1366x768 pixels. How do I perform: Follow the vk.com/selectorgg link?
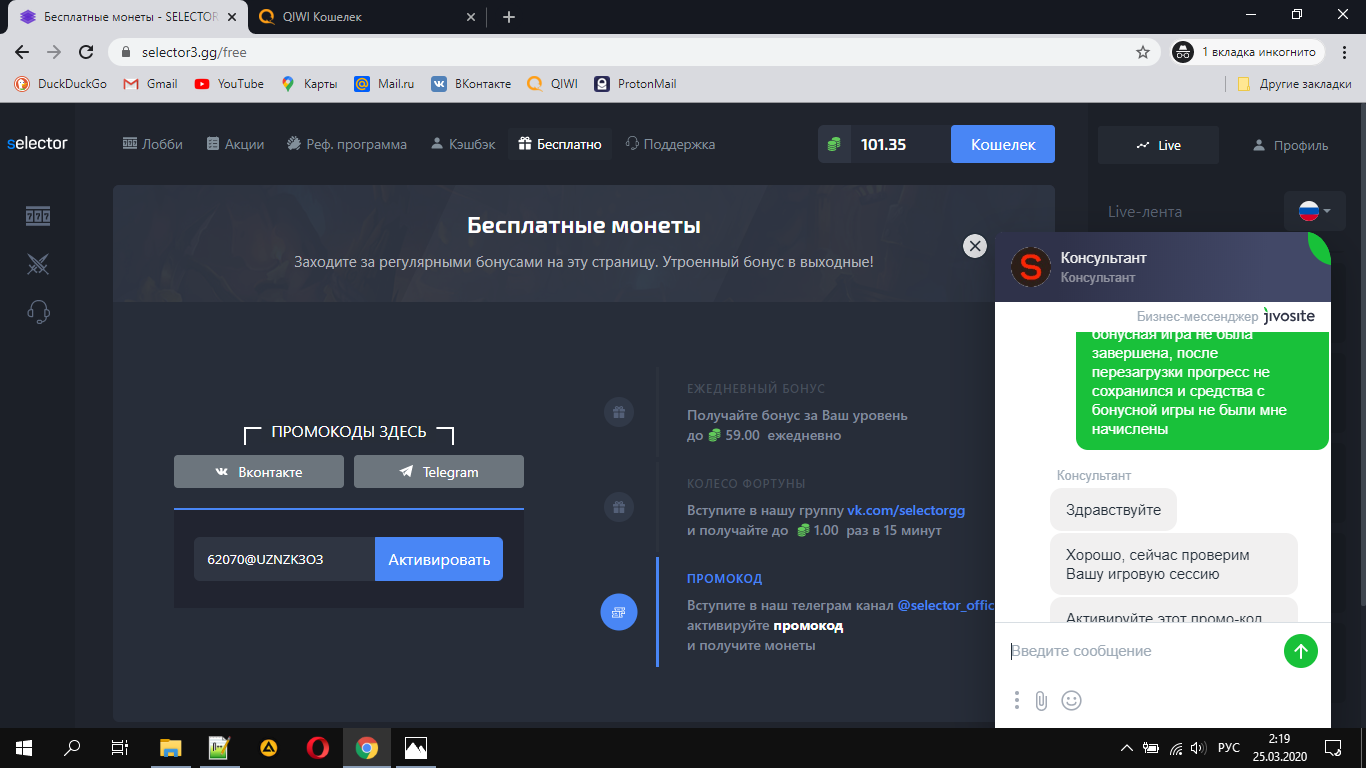906,510
